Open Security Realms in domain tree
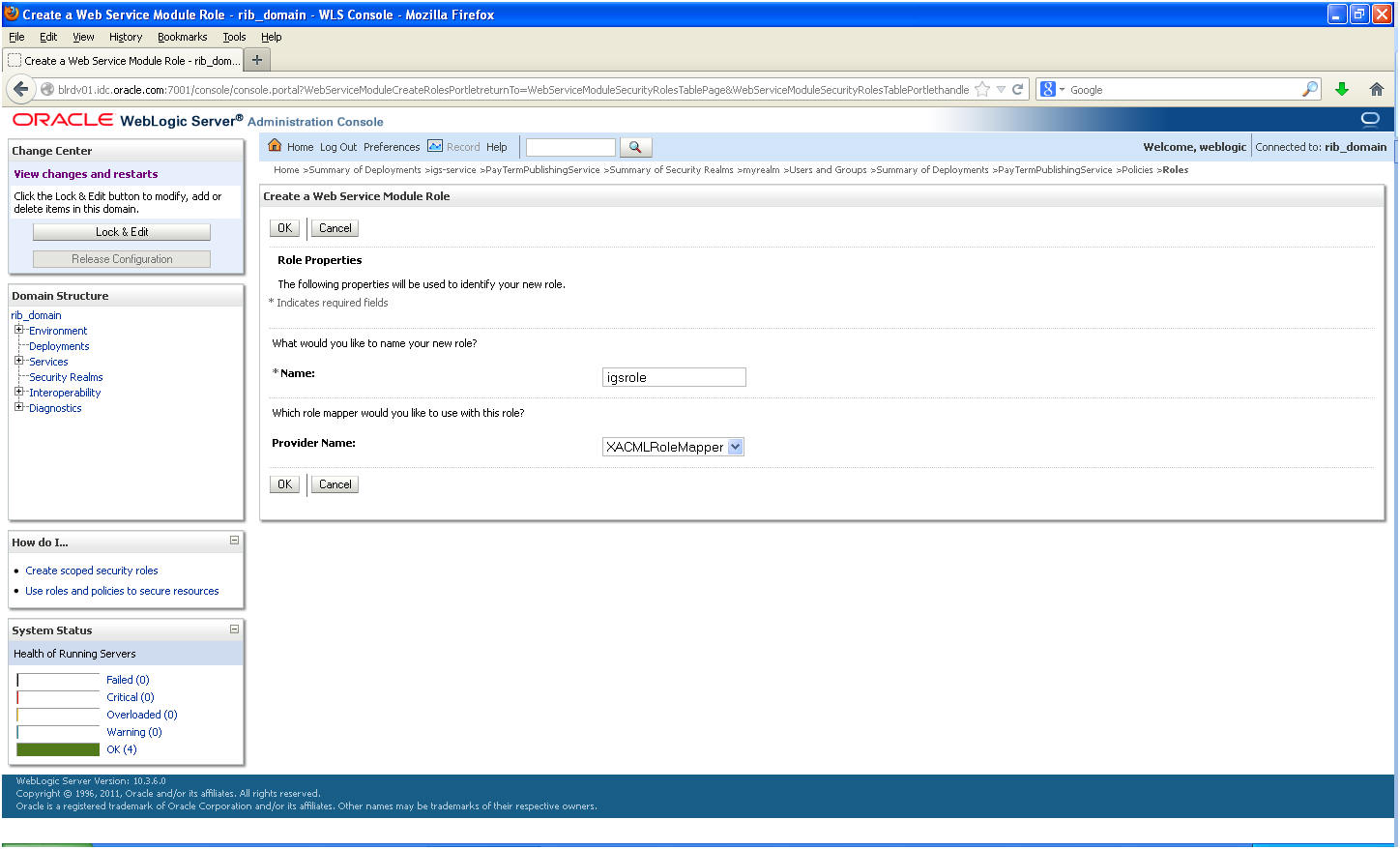1400x849 pixels. (66, 377)
